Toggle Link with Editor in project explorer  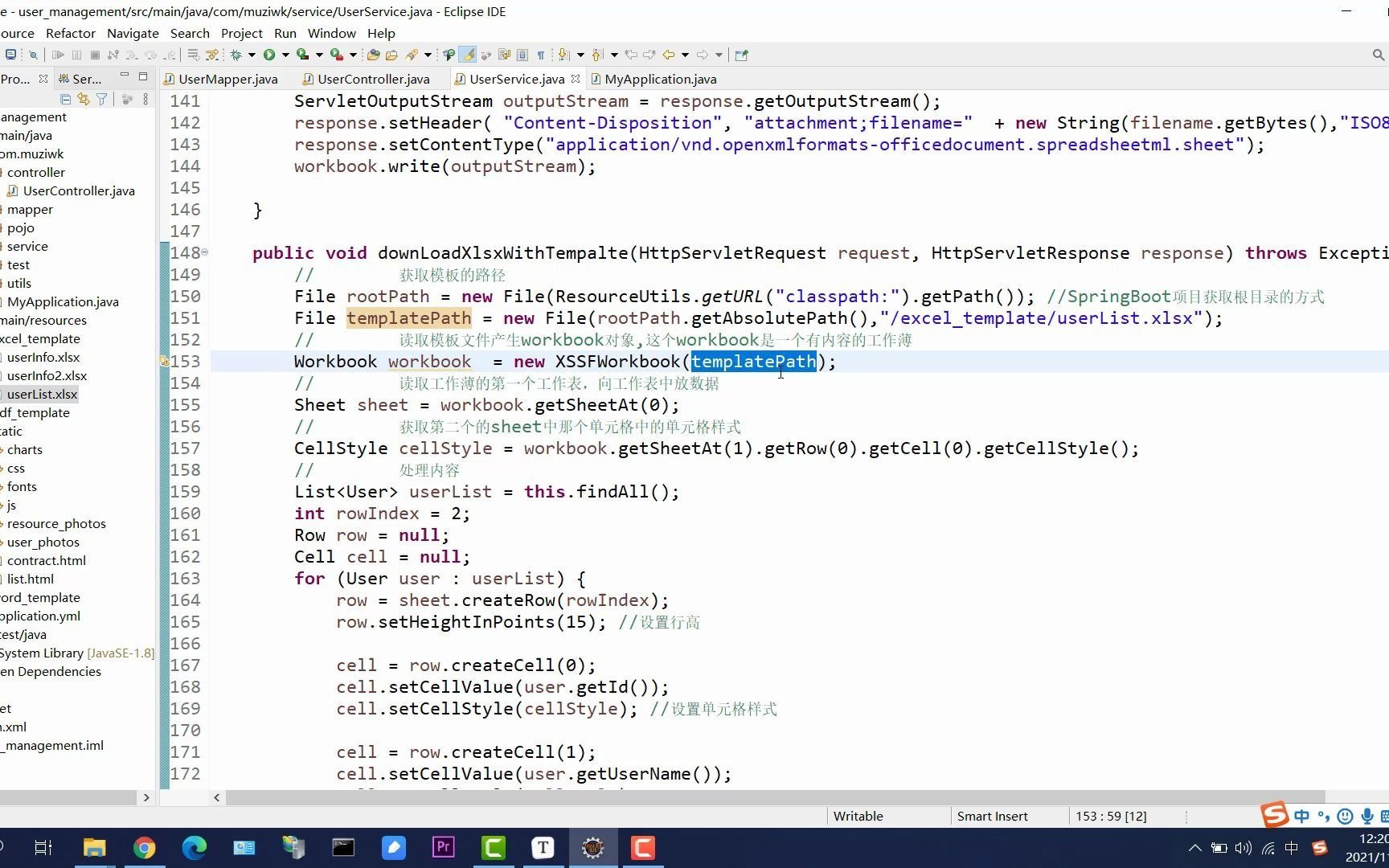point(84,99)
